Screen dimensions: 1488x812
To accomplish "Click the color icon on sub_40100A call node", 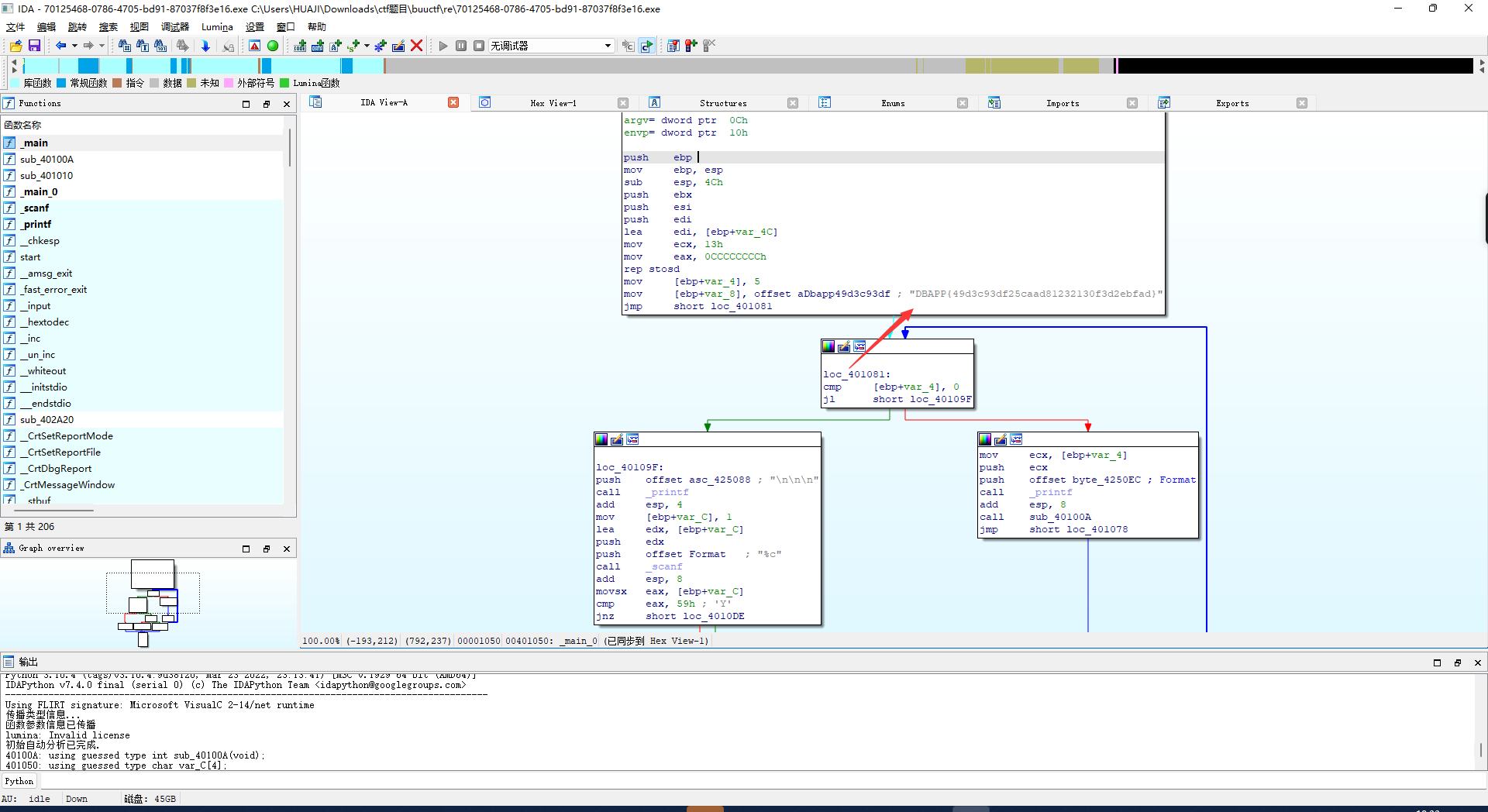I will (x=985, y=439).
